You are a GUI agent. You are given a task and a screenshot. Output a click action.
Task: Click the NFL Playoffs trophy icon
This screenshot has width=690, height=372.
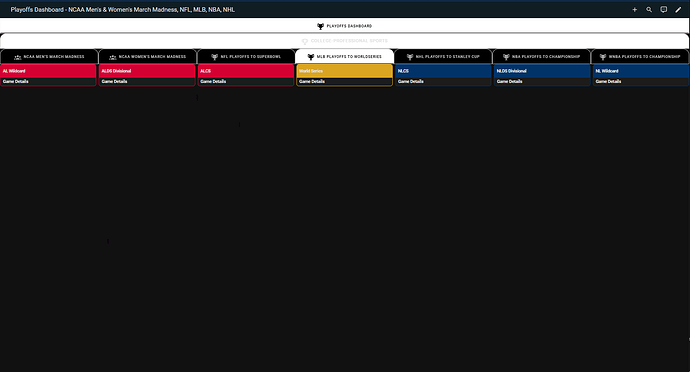215,57
